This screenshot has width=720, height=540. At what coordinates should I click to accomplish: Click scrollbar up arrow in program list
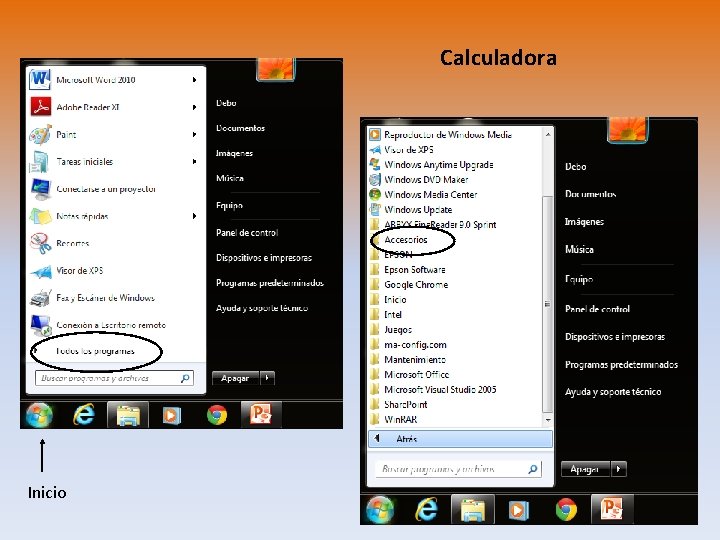tap(547, 135)
